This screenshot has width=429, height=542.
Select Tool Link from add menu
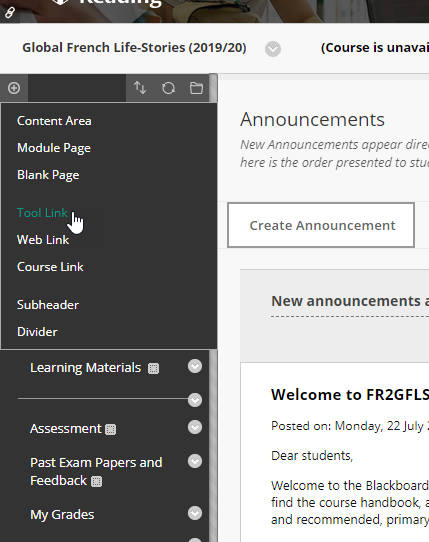click(43, 213)
